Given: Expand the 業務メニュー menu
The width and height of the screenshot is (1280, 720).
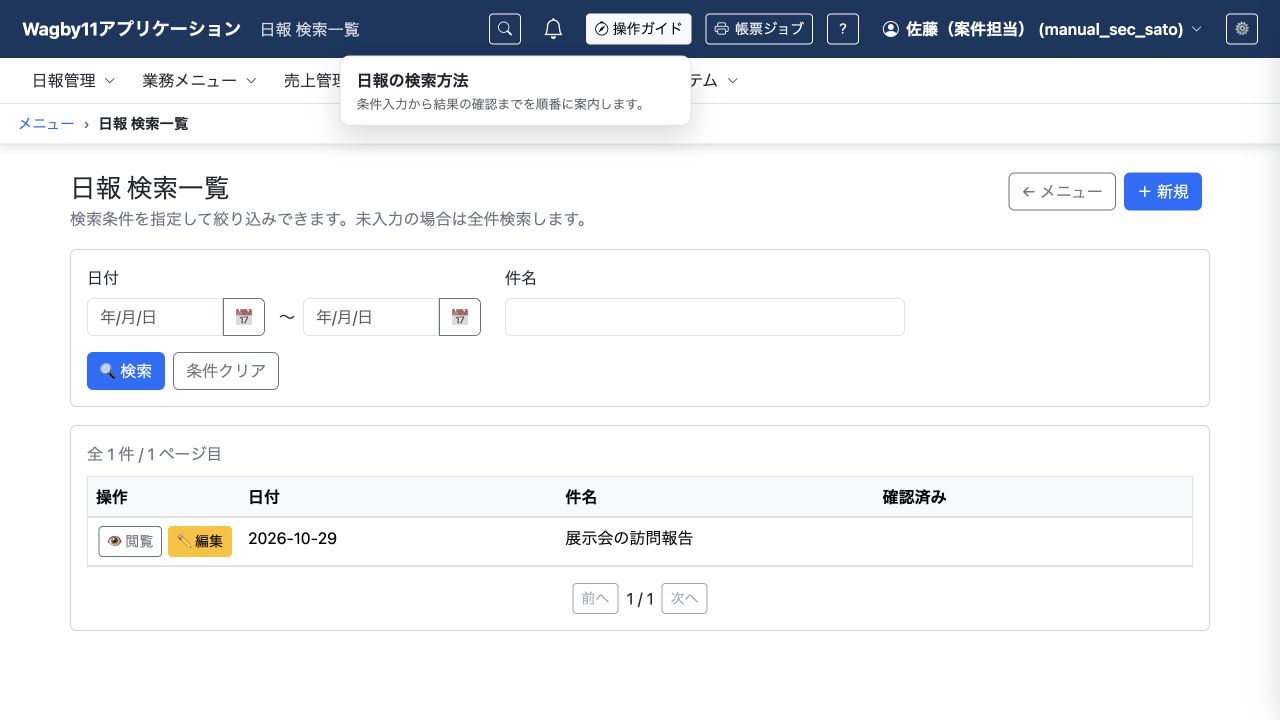Looking at the screenshot, I should tap(199, 81).
